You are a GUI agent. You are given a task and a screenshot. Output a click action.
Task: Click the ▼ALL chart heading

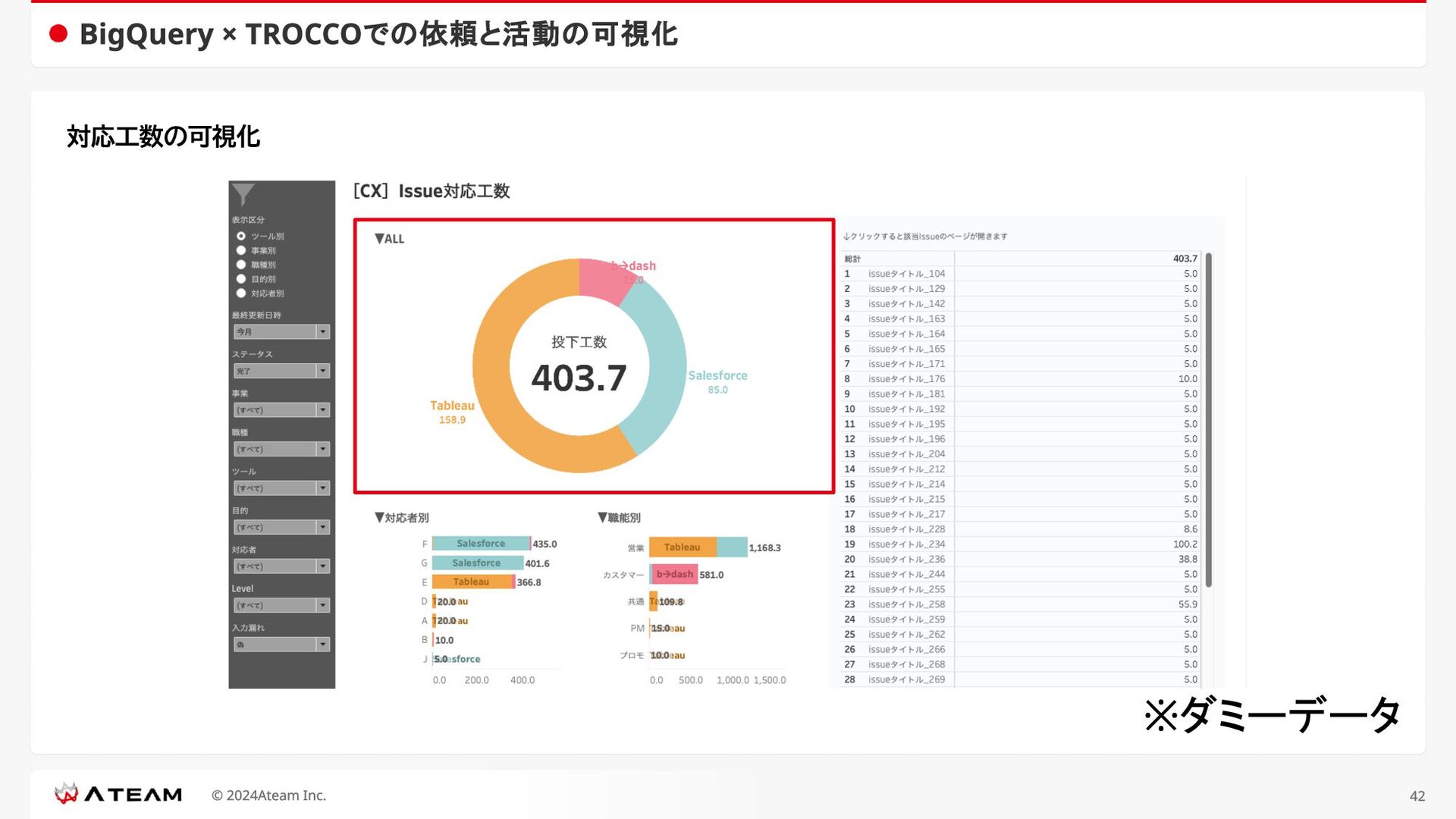(390, 239)
